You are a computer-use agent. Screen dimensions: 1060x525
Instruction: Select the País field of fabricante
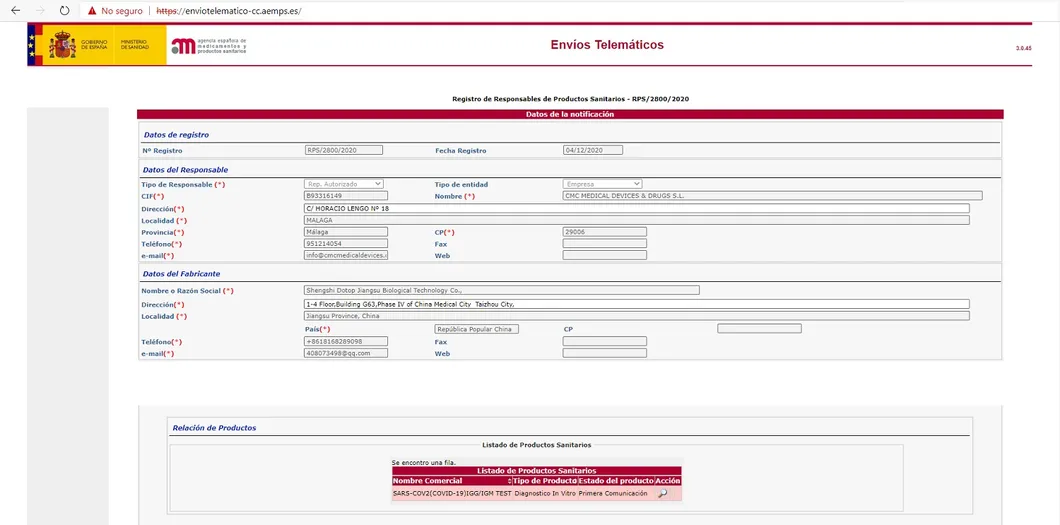coord(476,329)
